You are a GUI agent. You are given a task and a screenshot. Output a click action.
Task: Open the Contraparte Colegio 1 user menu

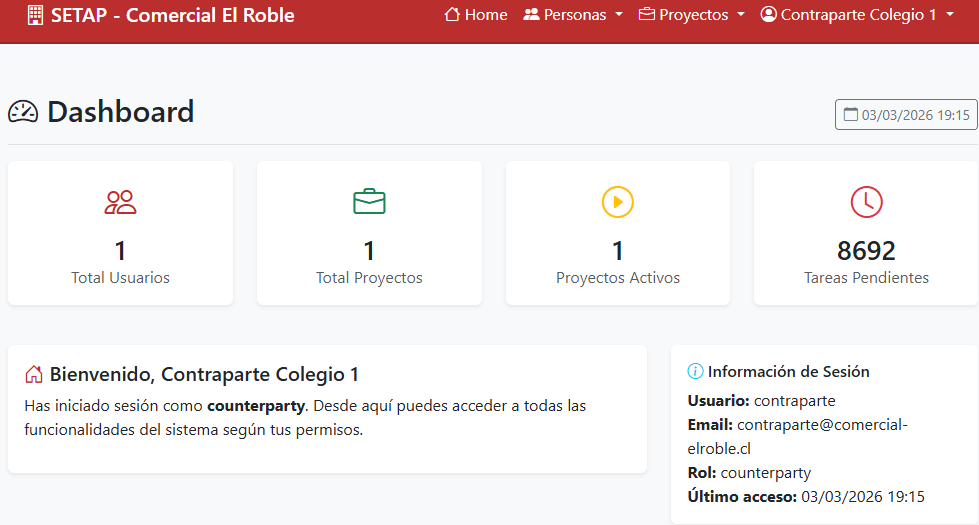857,15
